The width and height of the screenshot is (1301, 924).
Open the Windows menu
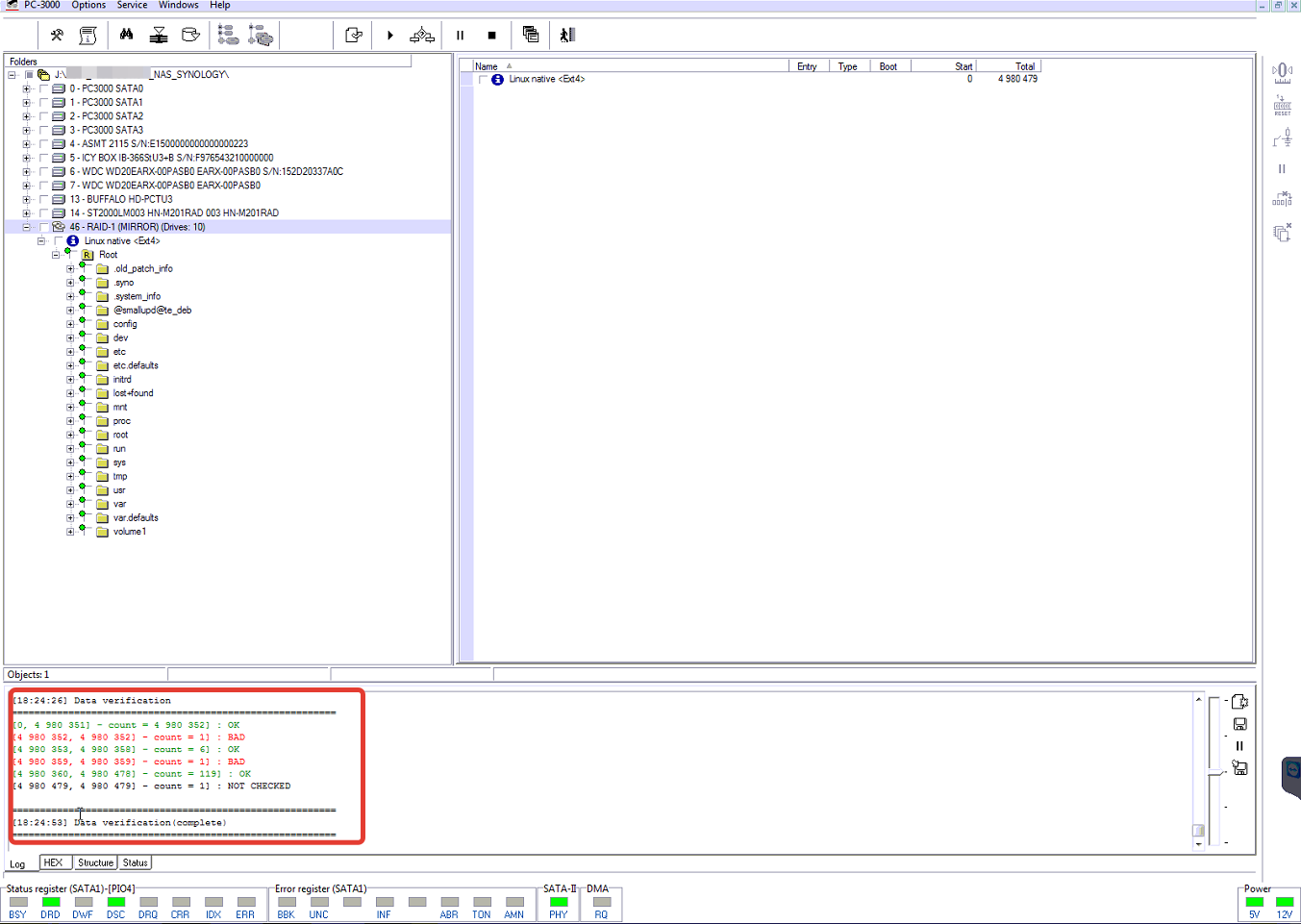click(178, 5)
